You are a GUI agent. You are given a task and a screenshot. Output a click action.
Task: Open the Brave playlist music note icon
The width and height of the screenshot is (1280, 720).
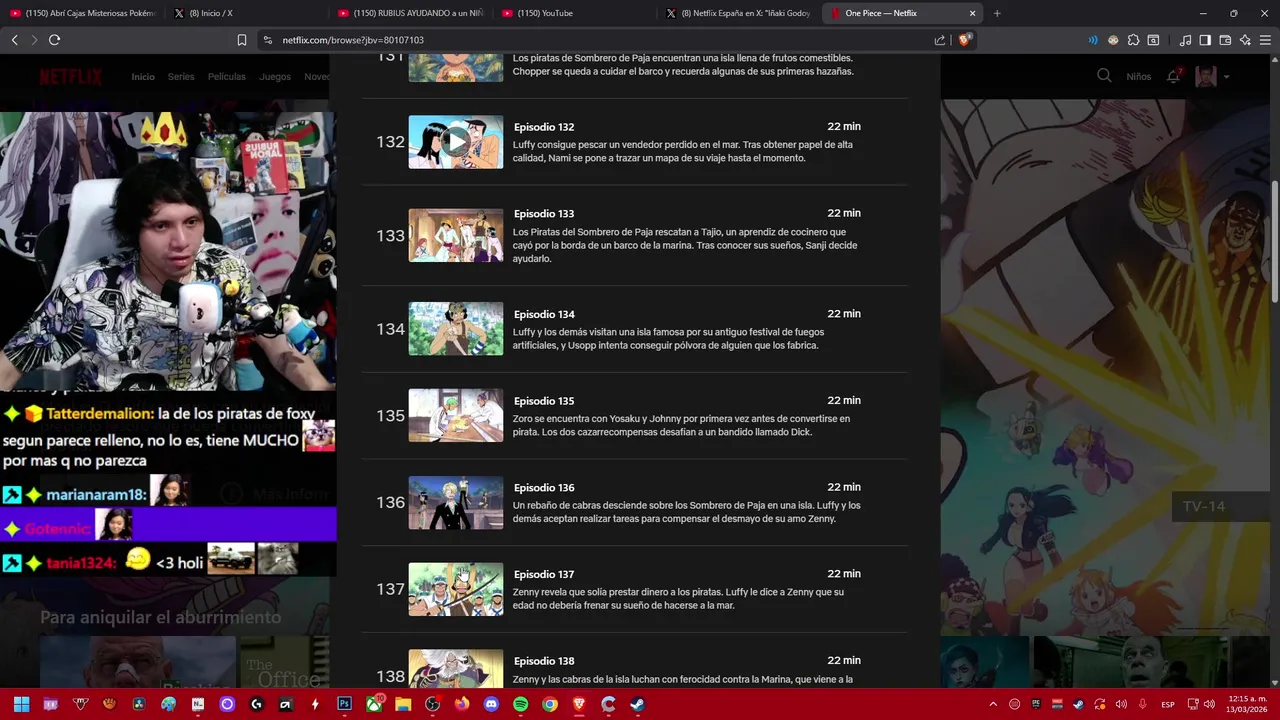pyautogui.click(x=1185, y=40)
